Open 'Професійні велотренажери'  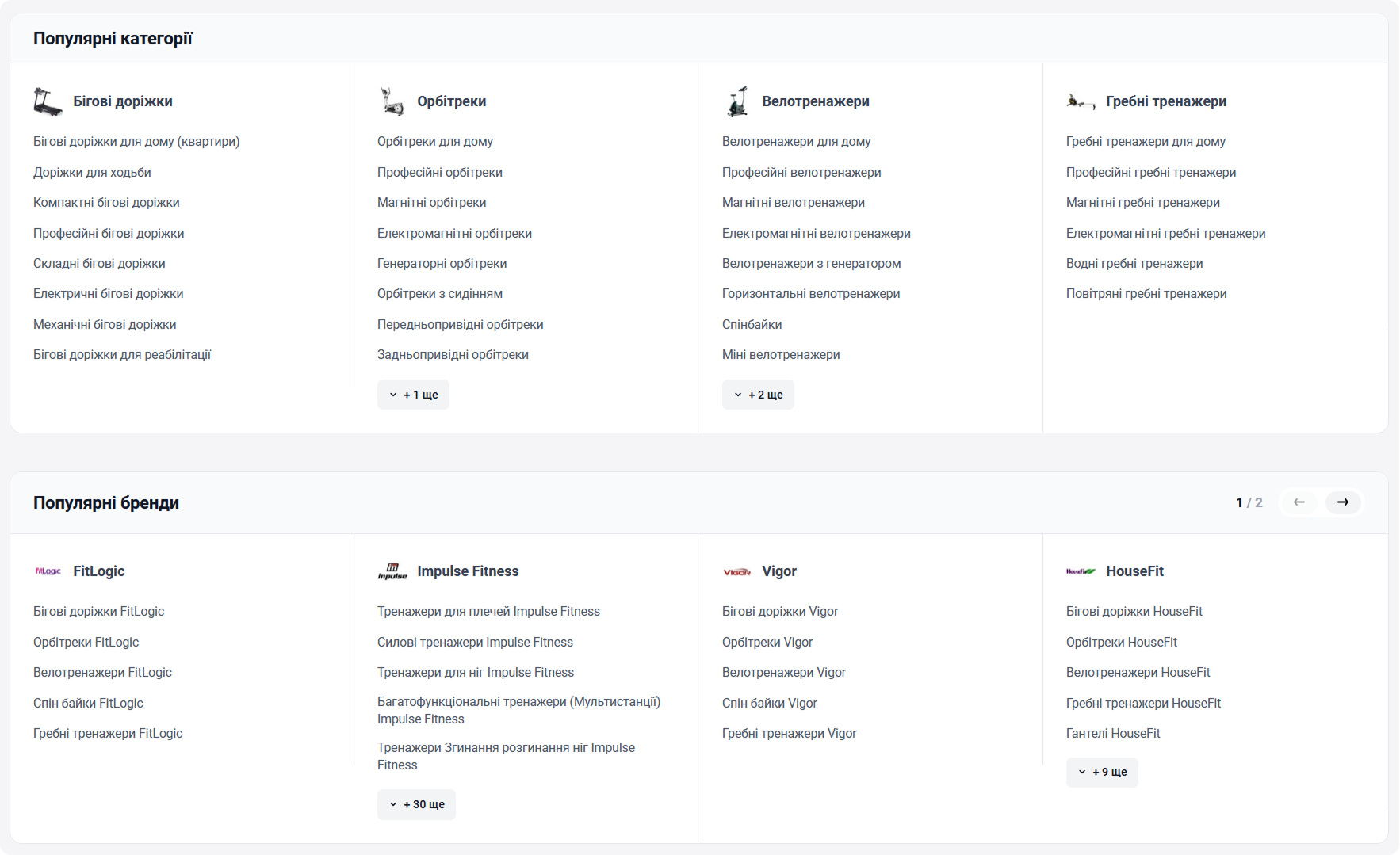801,173
